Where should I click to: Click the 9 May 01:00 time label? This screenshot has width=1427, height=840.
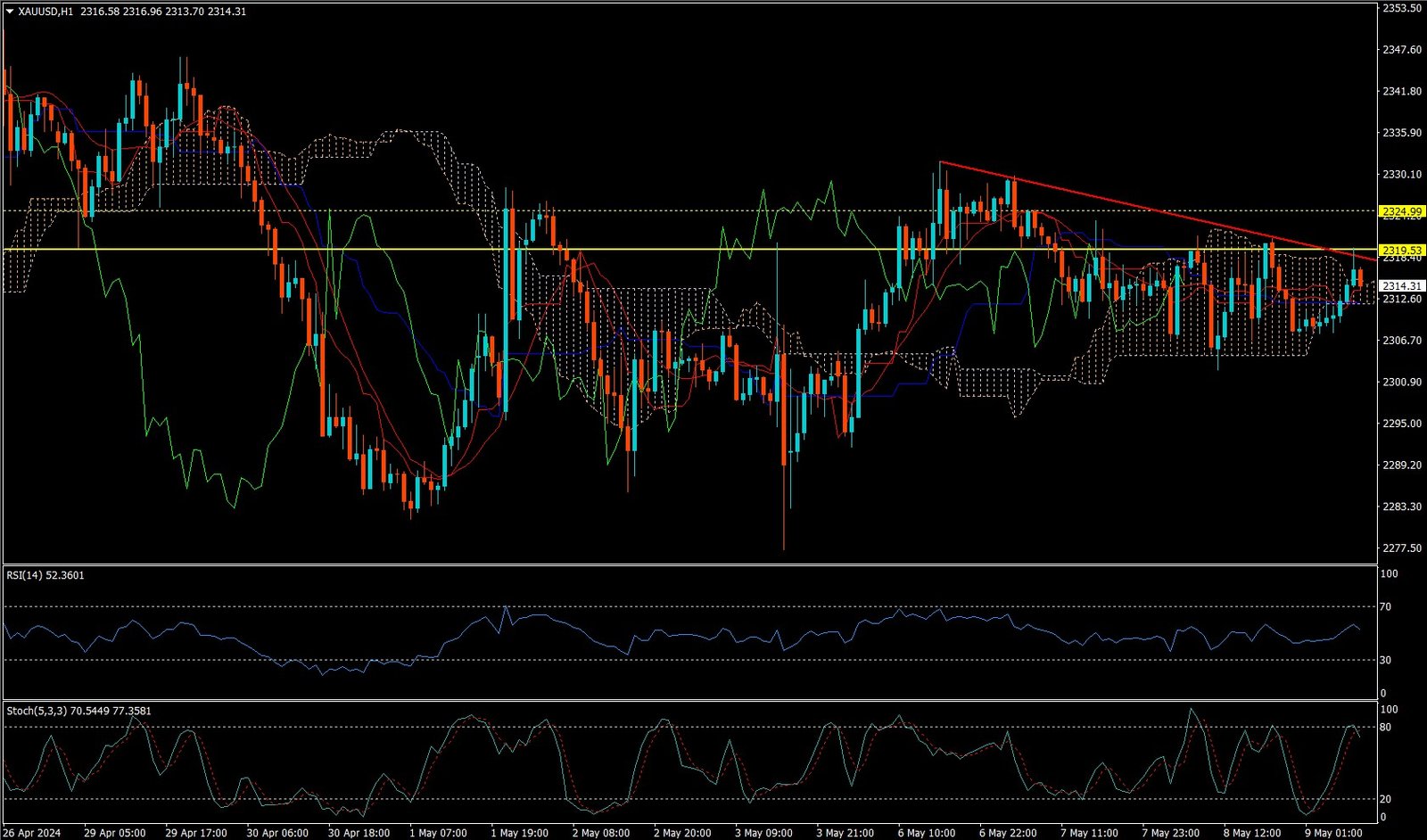pyautogui.click(x=1333, y=833)
